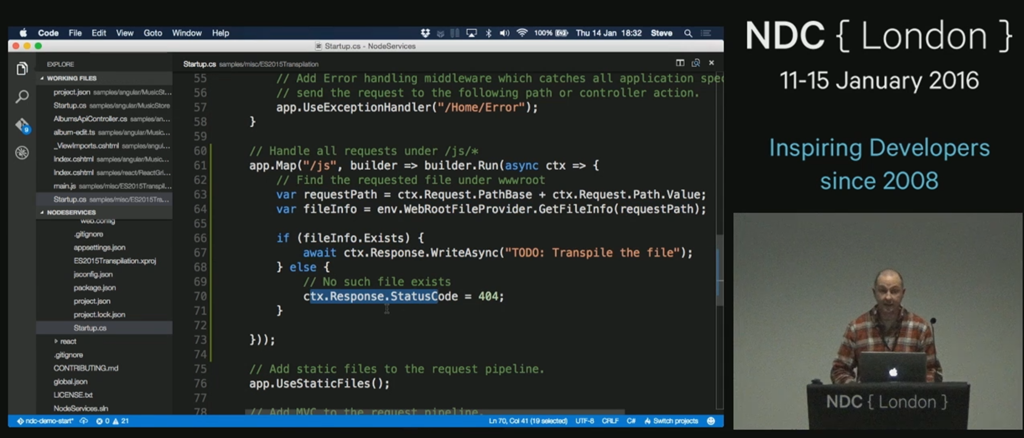Open the Search view in activity bar
The image size is (1024, 438).
pyautogui.click(x=22, y=97)
